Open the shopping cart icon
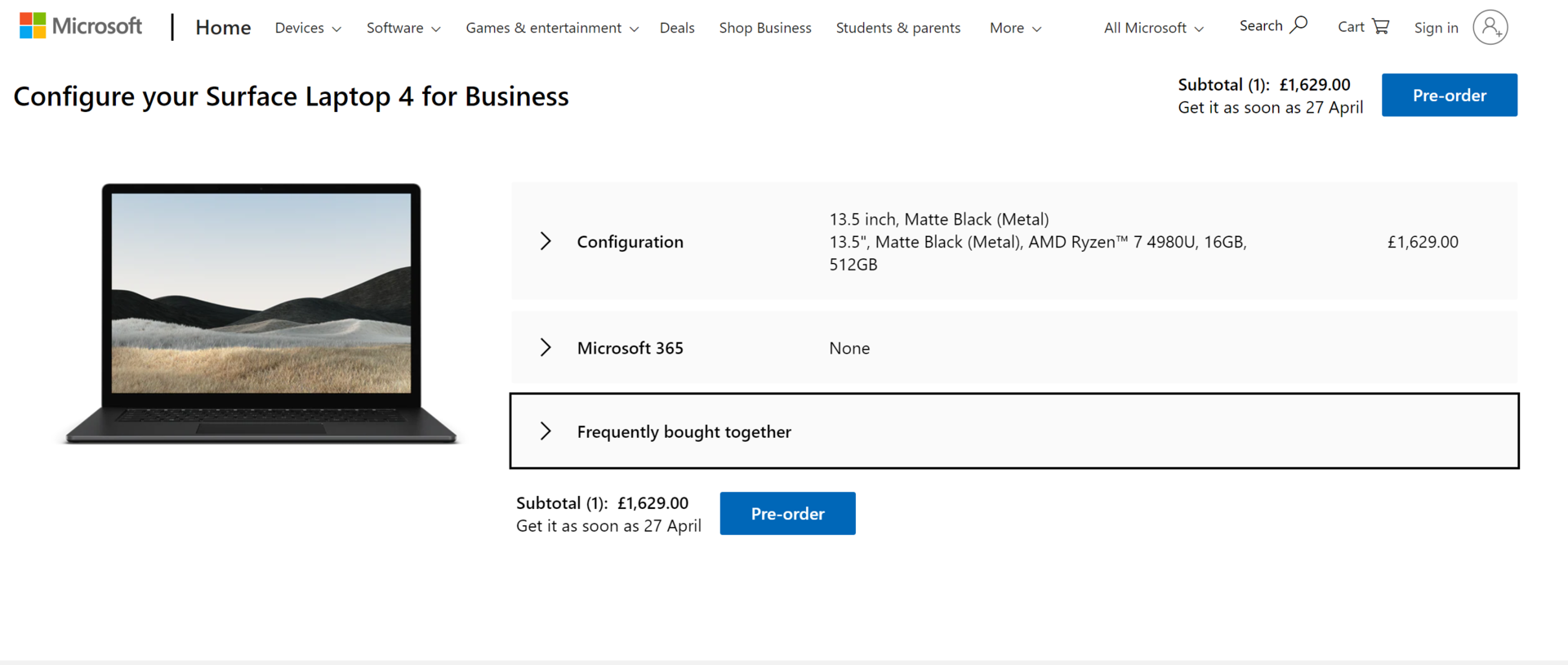The image size is (1568, 665). click(x=1381, y=26)
